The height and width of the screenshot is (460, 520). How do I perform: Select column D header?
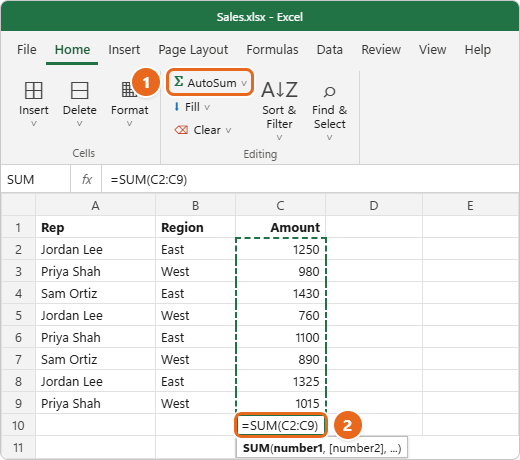point(374,205)
